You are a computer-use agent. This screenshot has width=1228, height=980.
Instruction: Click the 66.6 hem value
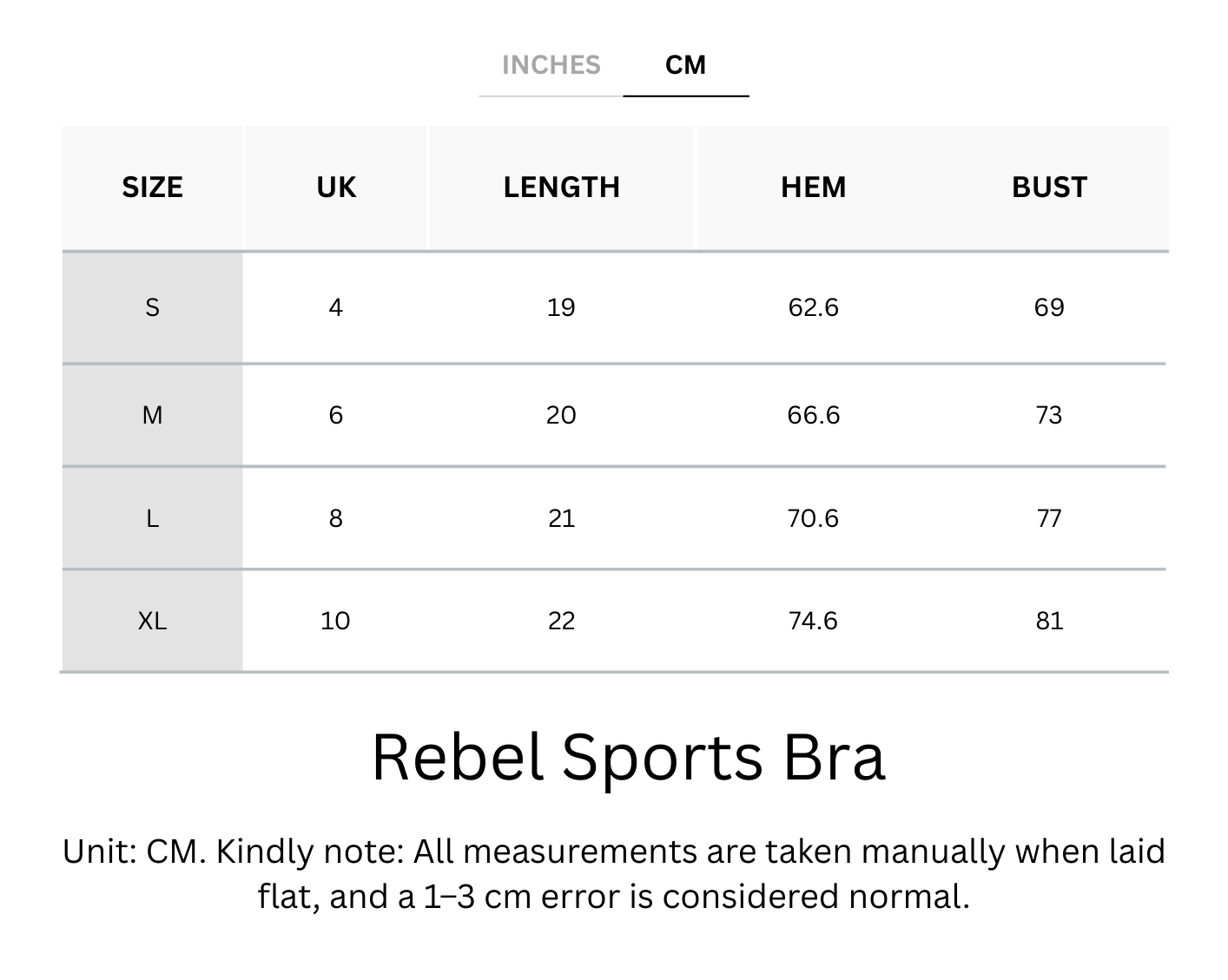tap(813, 415)
